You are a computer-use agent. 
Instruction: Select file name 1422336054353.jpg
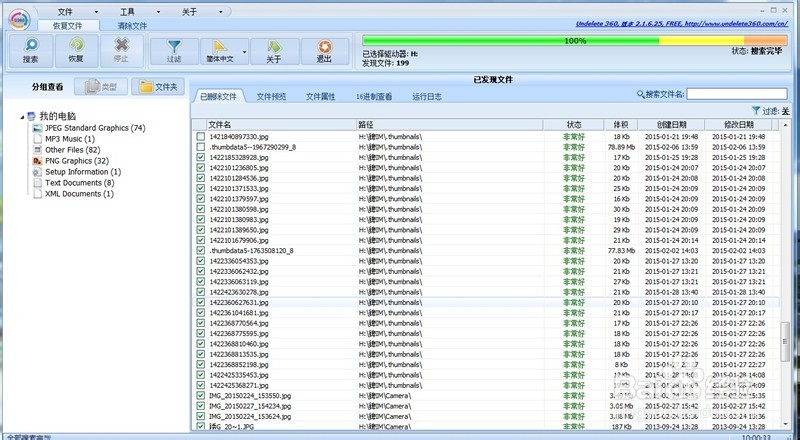tap(239, 261)
